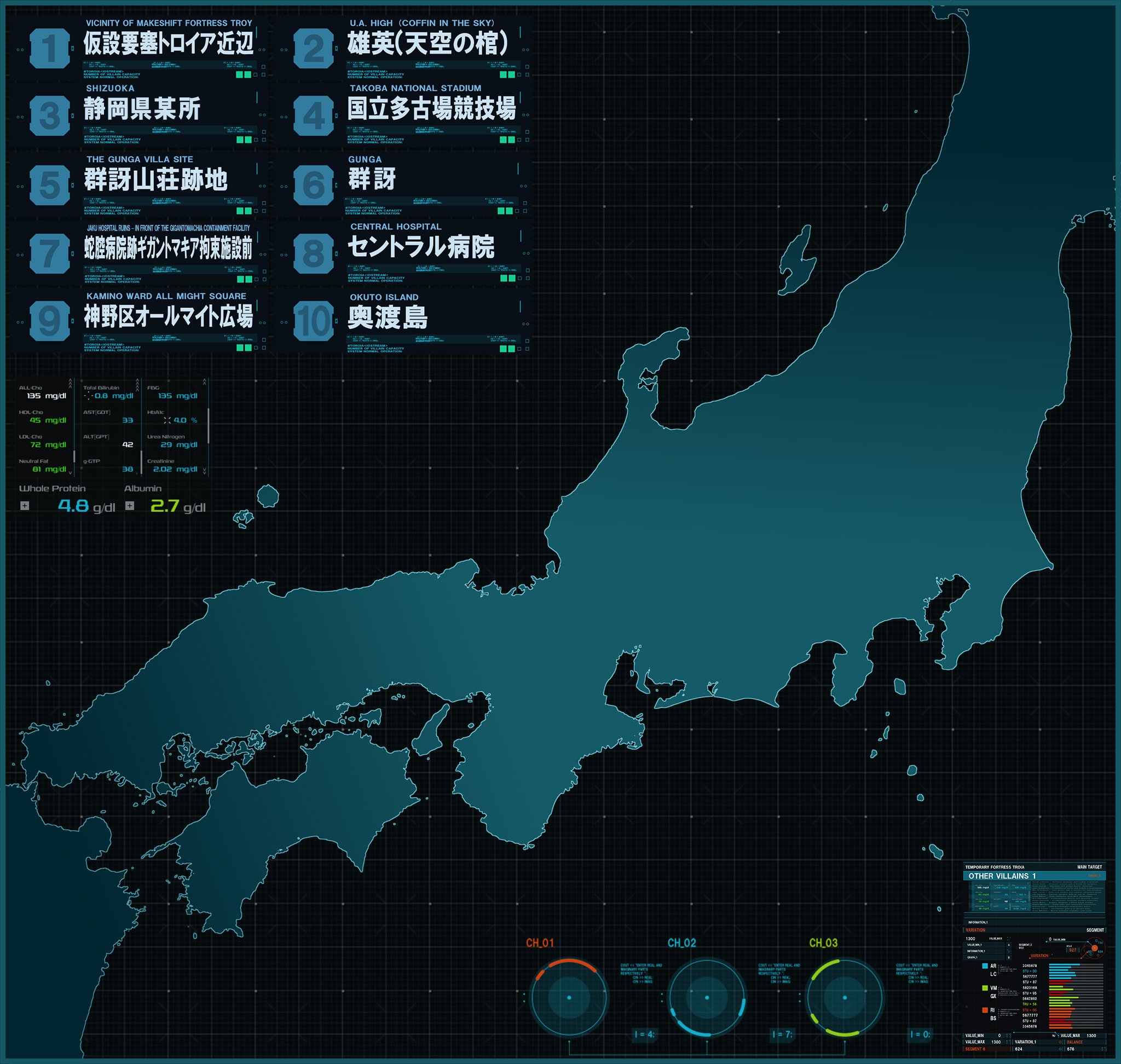
Task: Open the Shizuoka location card
Action: point(138,115)
